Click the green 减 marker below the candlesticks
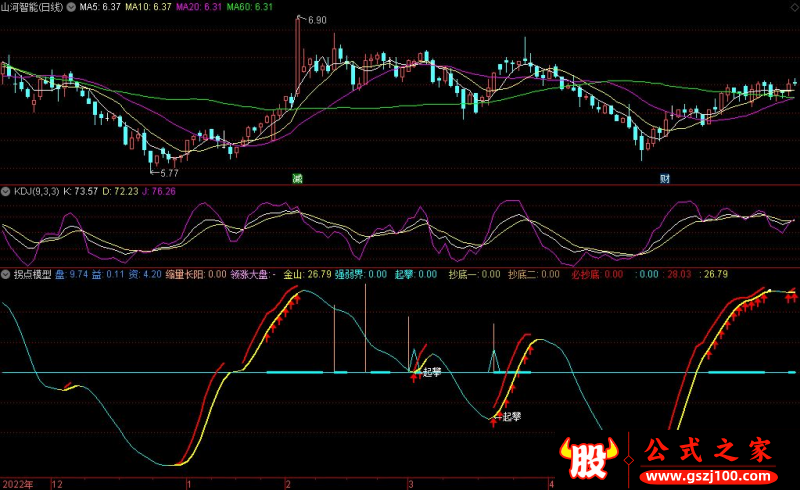This screenshot has height=490, width=800. click(x=297, y=178)
